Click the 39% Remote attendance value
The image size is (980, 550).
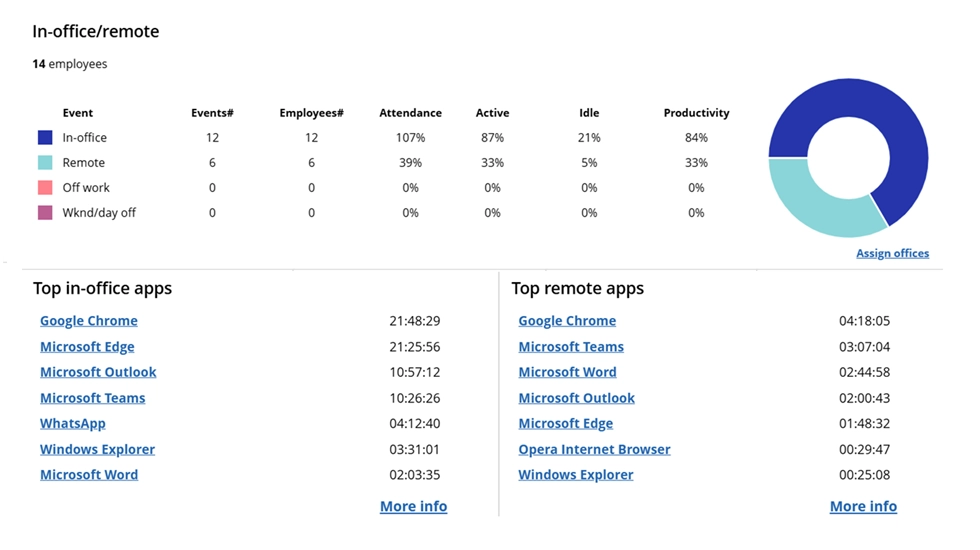click(411, 162)
